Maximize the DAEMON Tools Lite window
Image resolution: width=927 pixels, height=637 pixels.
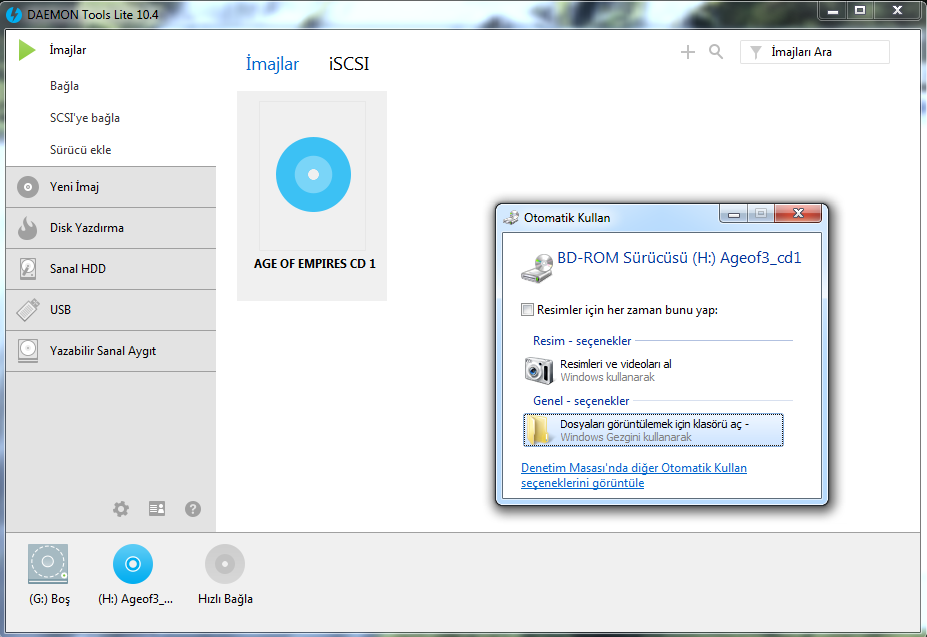point(860,10)
